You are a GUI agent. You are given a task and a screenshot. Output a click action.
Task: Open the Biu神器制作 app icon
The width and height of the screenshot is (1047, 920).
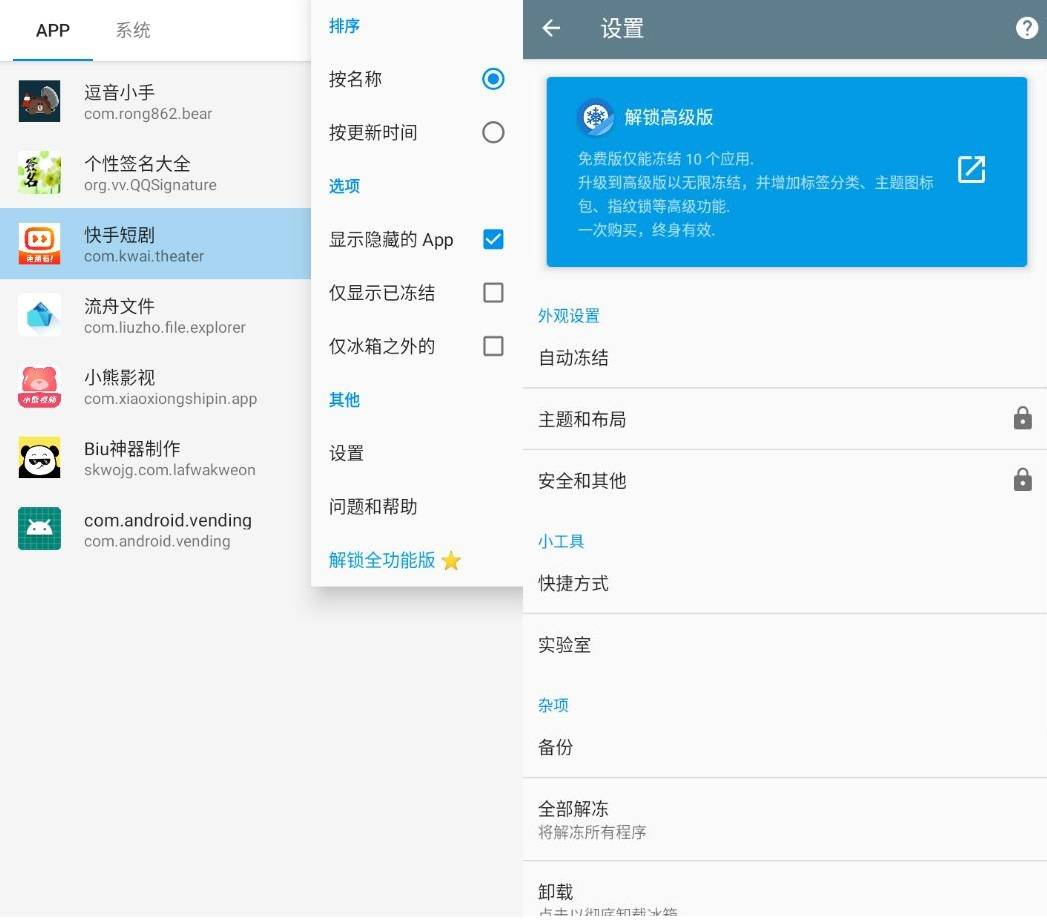pyautogui.click(x=38, y=458)
